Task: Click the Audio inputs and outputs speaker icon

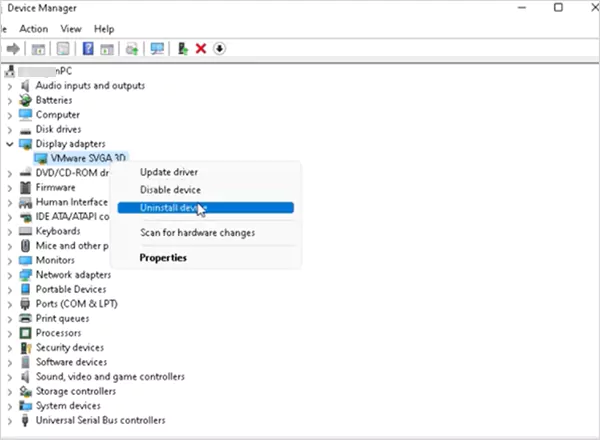Action: pyautogui.click(x=25, y=86)
